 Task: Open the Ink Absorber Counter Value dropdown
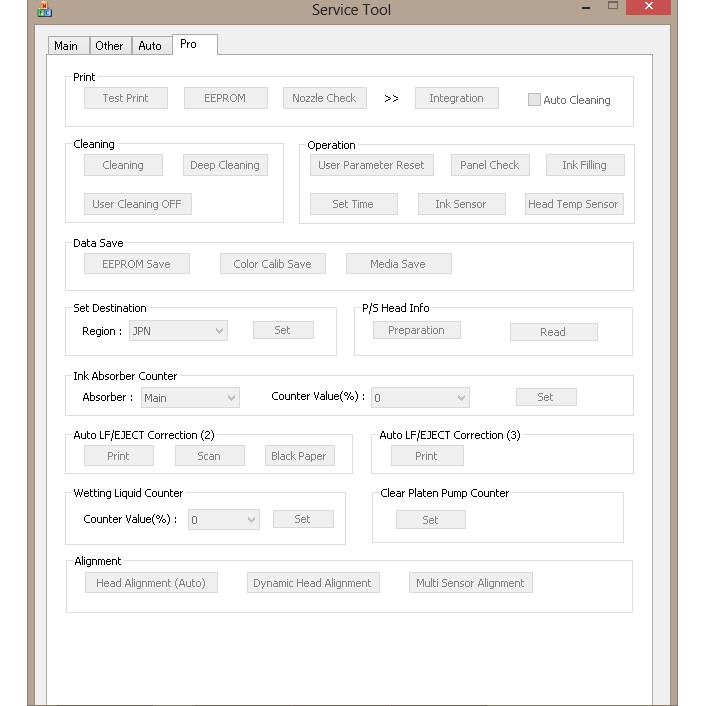420,398
